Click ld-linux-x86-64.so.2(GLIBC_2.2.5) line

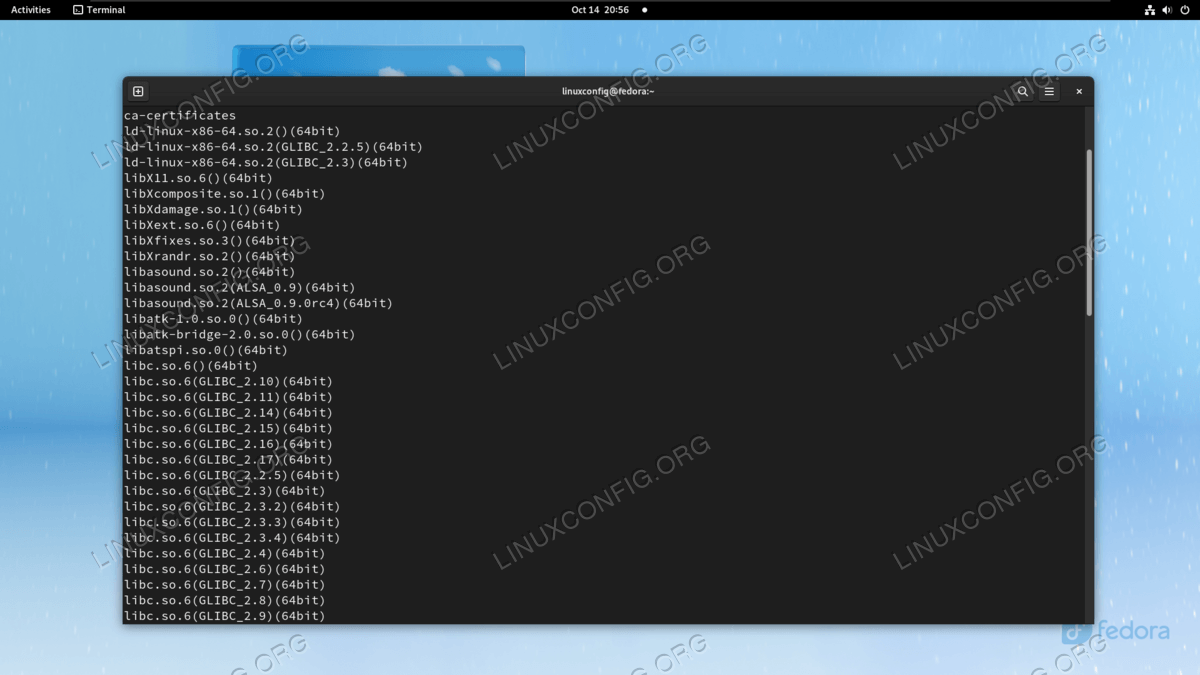(273, 147)
